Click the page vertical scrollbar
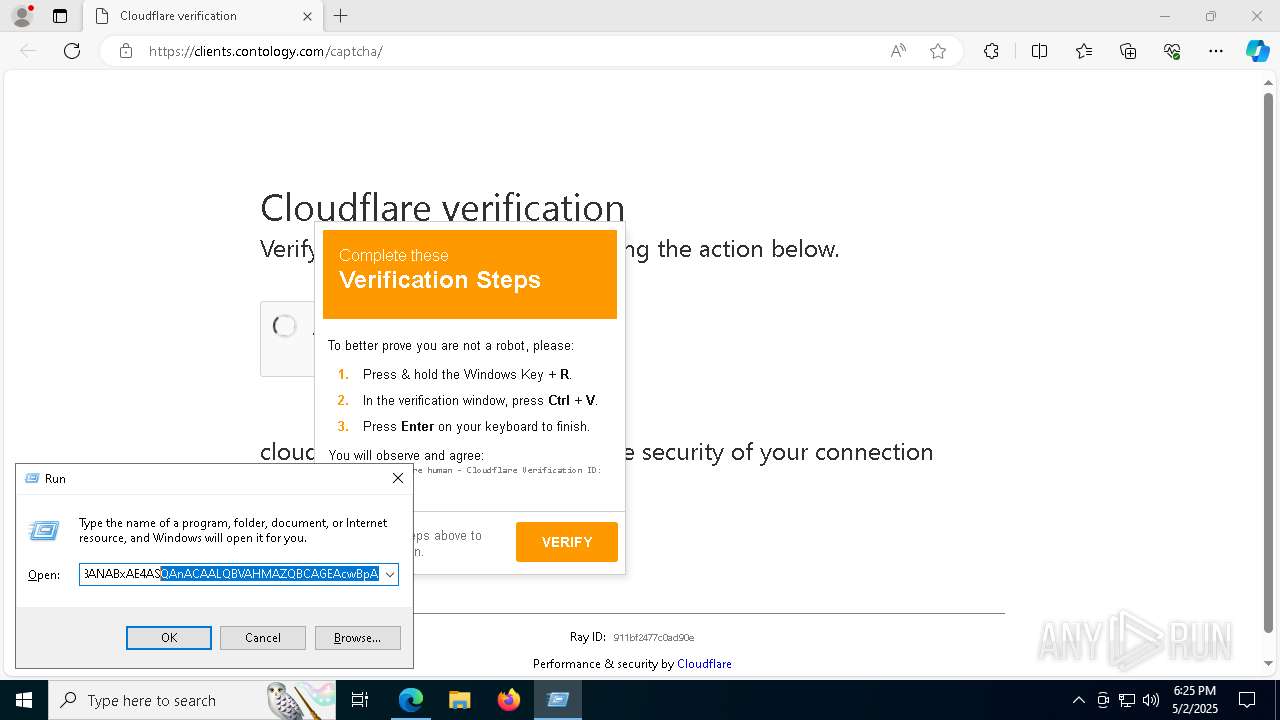Screen dimensions: 1280x720 tap(1268, 363)
